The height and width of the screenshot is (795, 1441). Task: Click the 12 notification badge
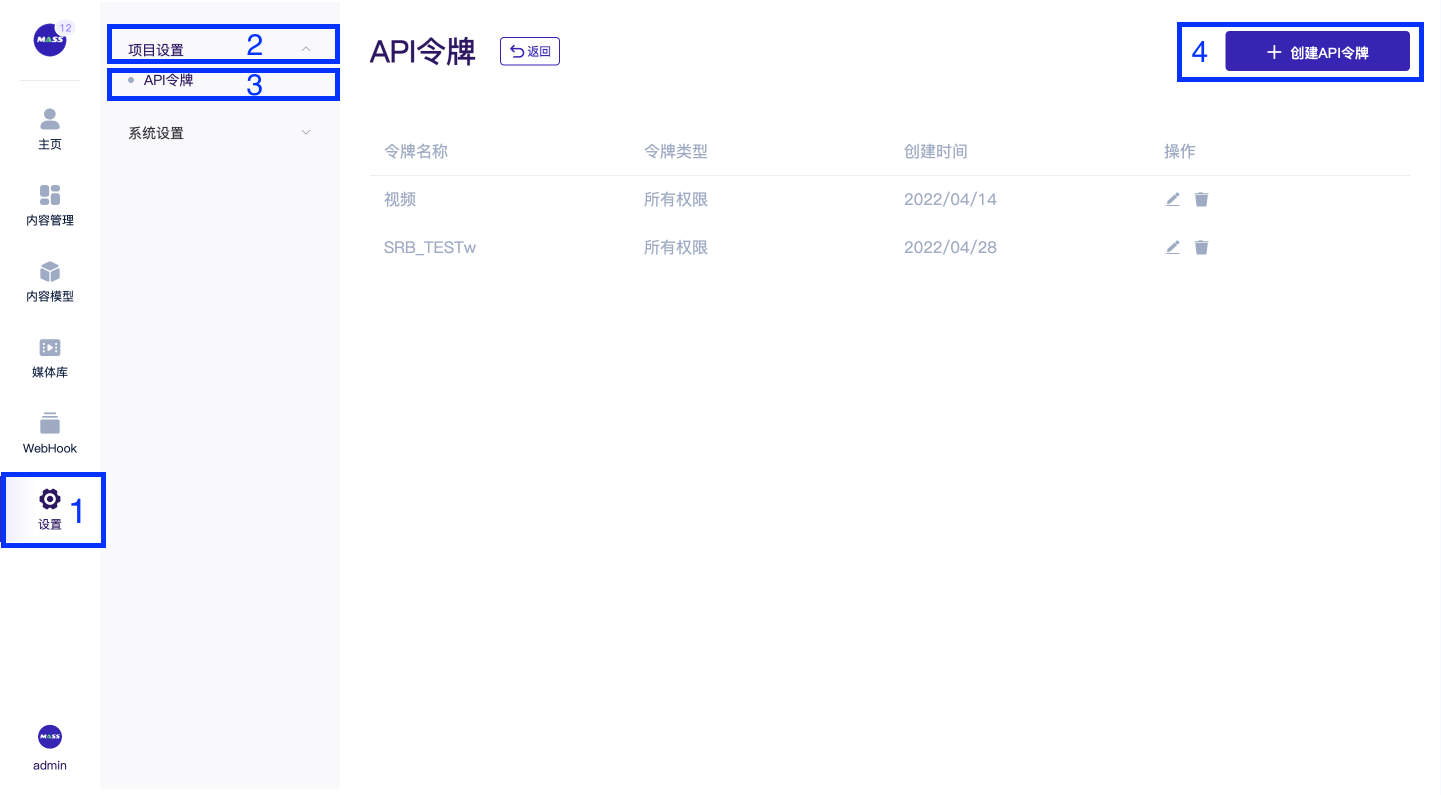66,27
